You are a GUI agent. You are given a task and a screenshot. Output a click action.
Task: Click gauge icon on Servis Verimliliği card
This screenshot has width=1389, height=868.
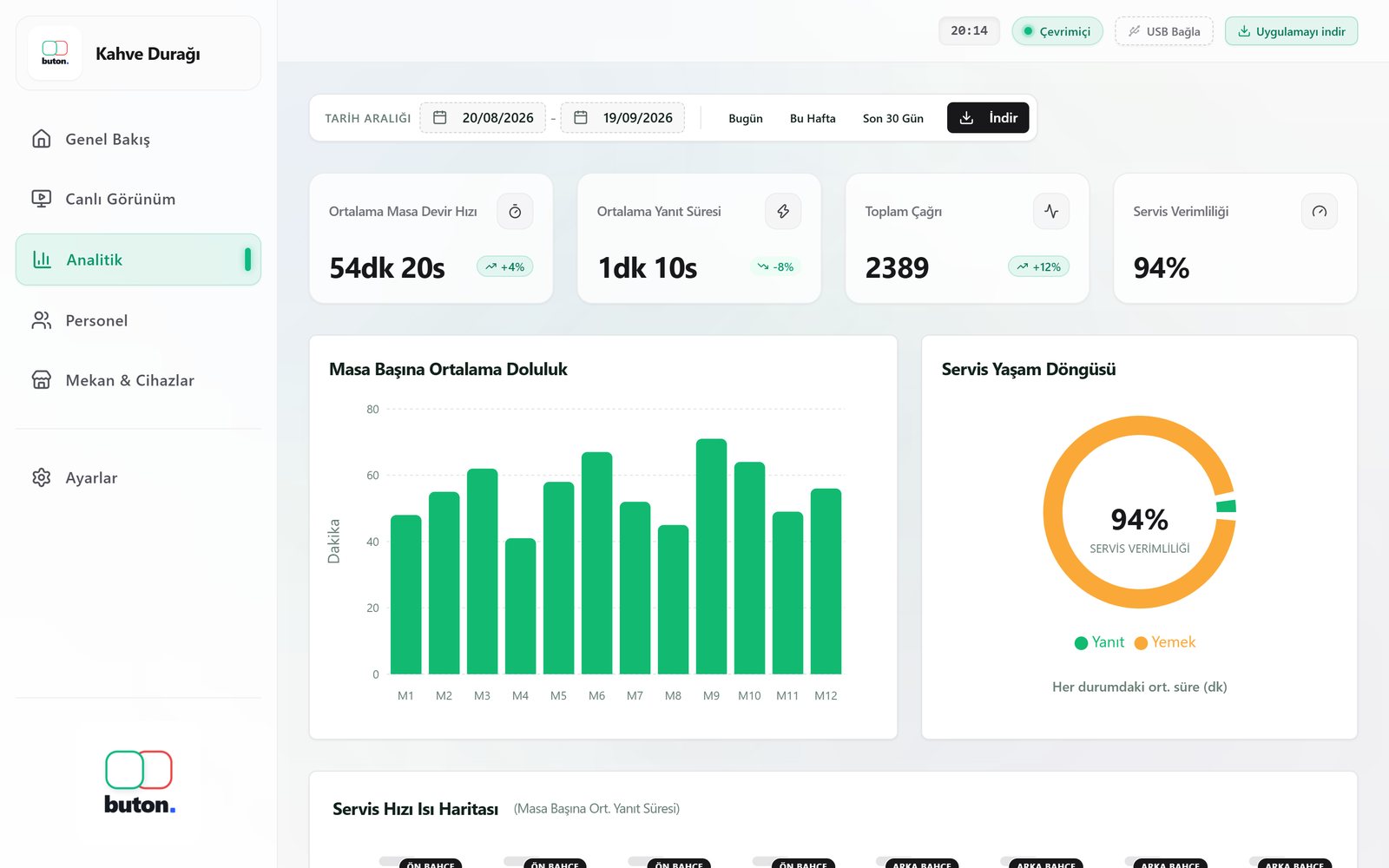pyautogui.click(x=1320, y=212)
